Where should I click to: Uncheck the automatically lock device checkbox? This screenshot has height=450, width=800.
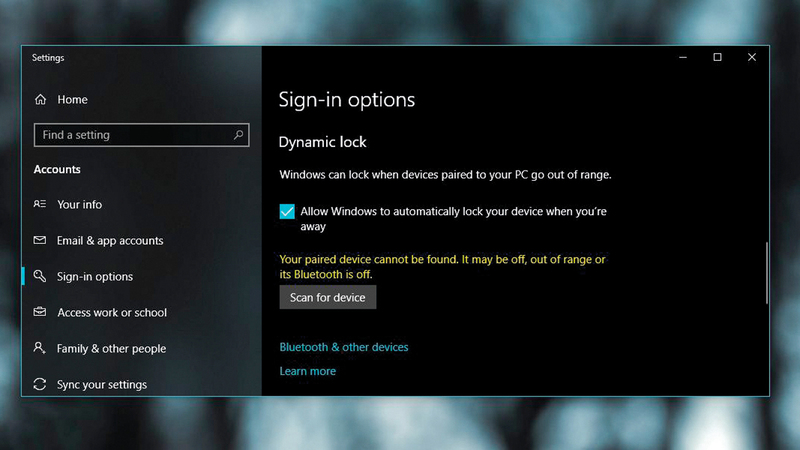point(287,212)
